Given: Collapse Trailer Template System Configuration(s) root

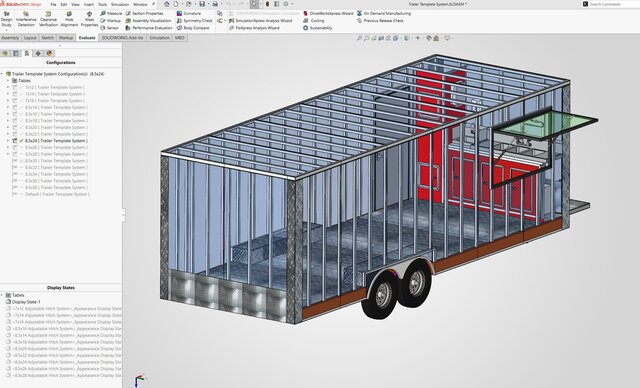Looking at the screenshot, I should coord(2,74).
